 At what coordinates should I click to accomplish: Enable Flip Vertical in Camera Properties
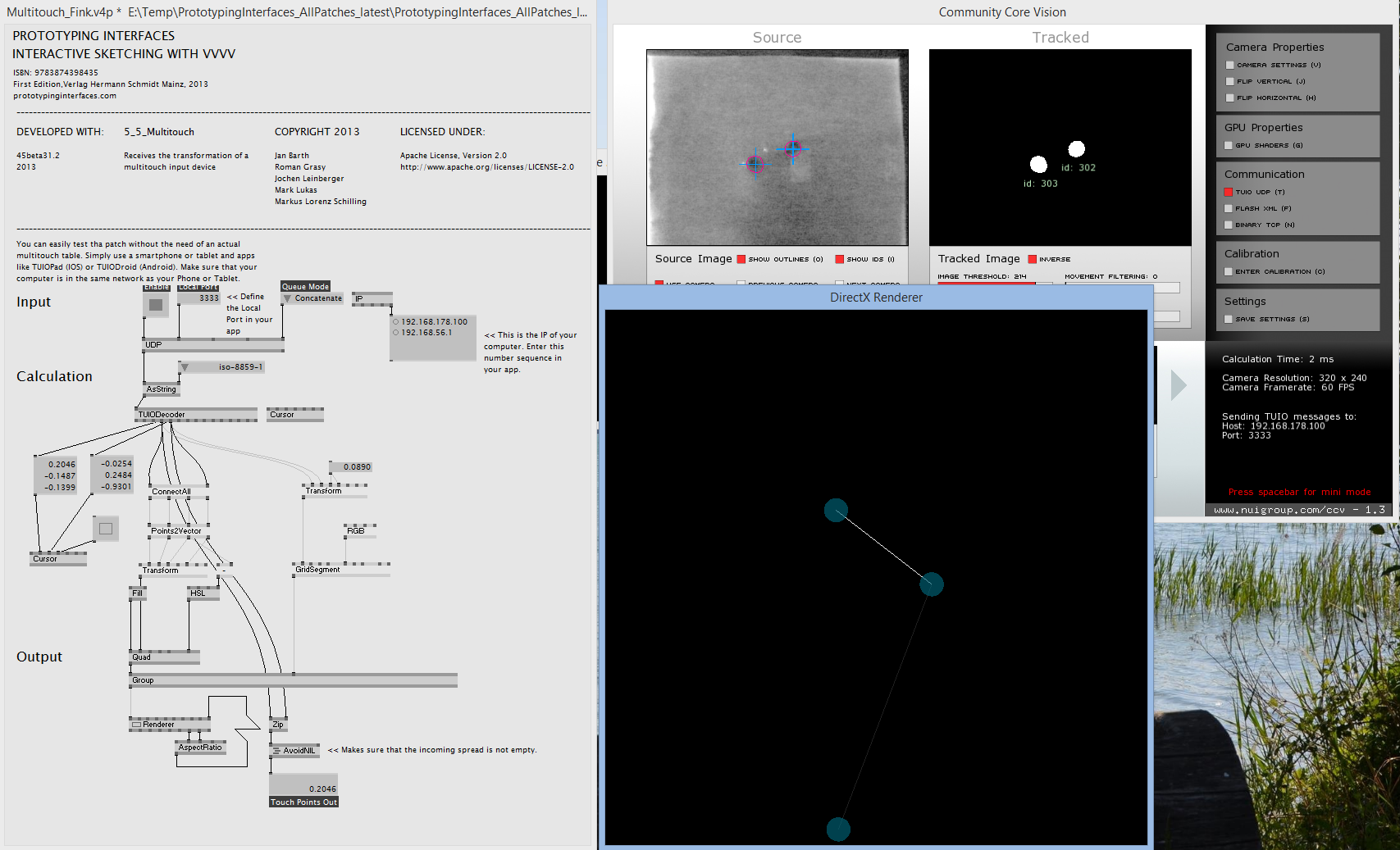pyautogui.click(x=1229, y=82)
